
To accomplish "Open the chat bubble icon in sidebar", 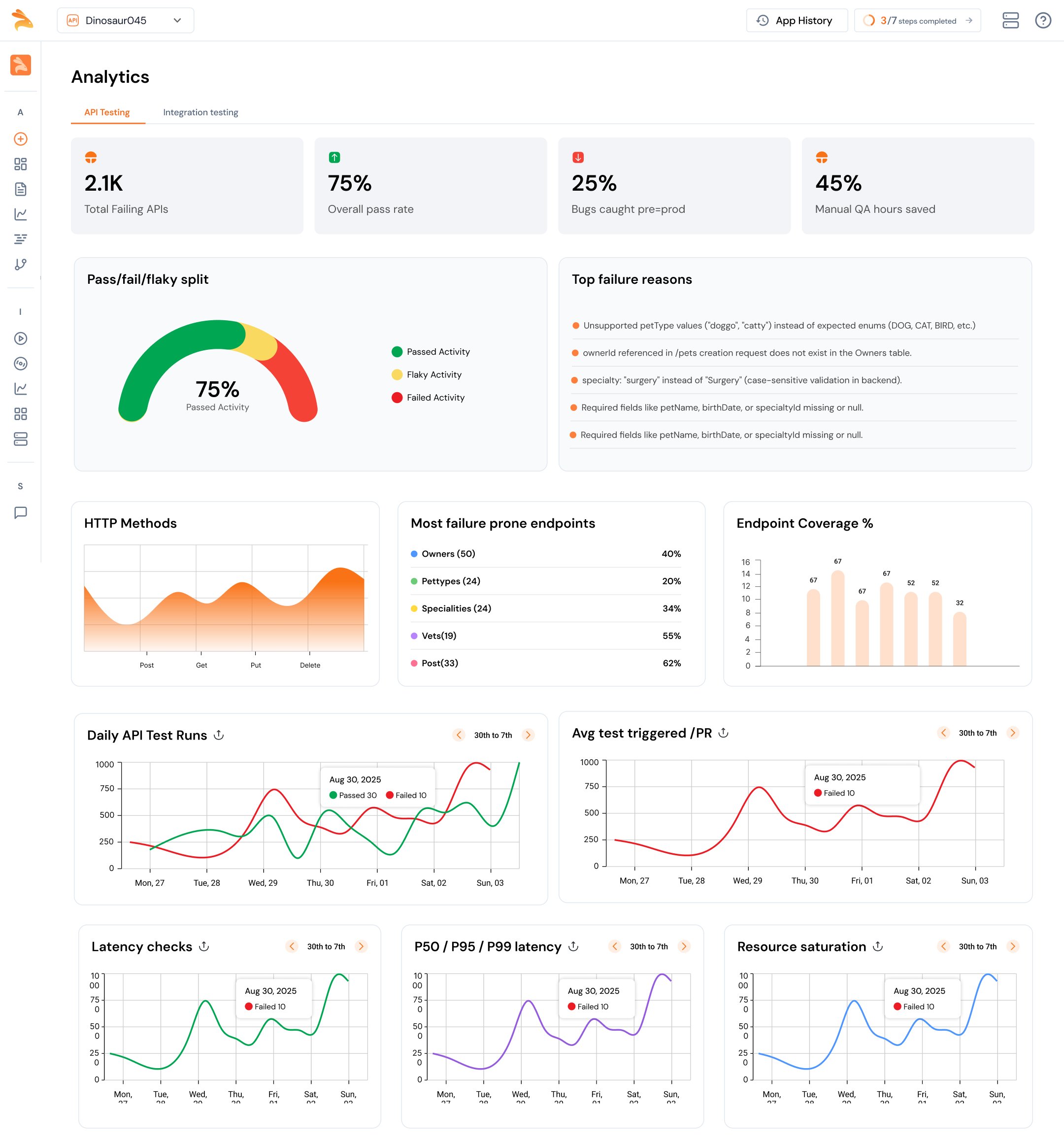I will pyautogui.click(x=21, y=513).
